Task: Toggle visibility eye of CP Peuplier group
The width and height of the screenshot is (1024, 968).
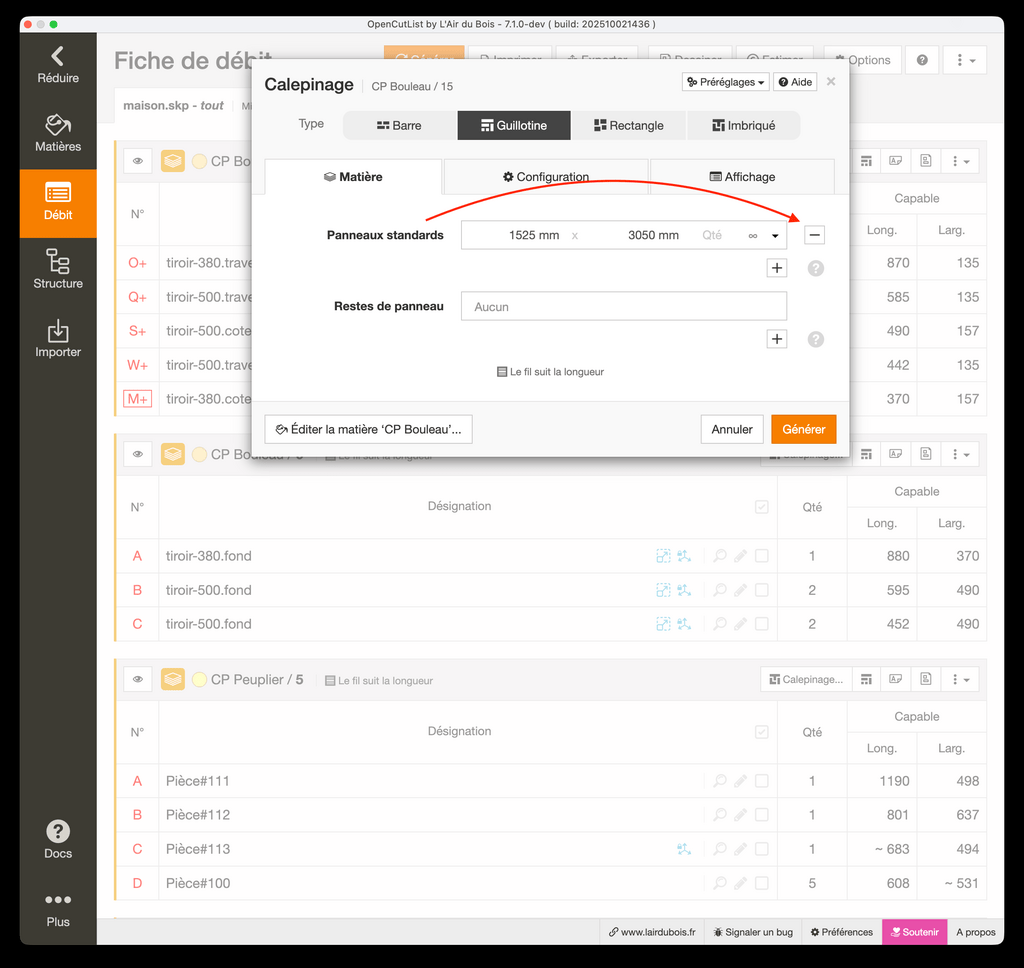Action: point(138,680)
